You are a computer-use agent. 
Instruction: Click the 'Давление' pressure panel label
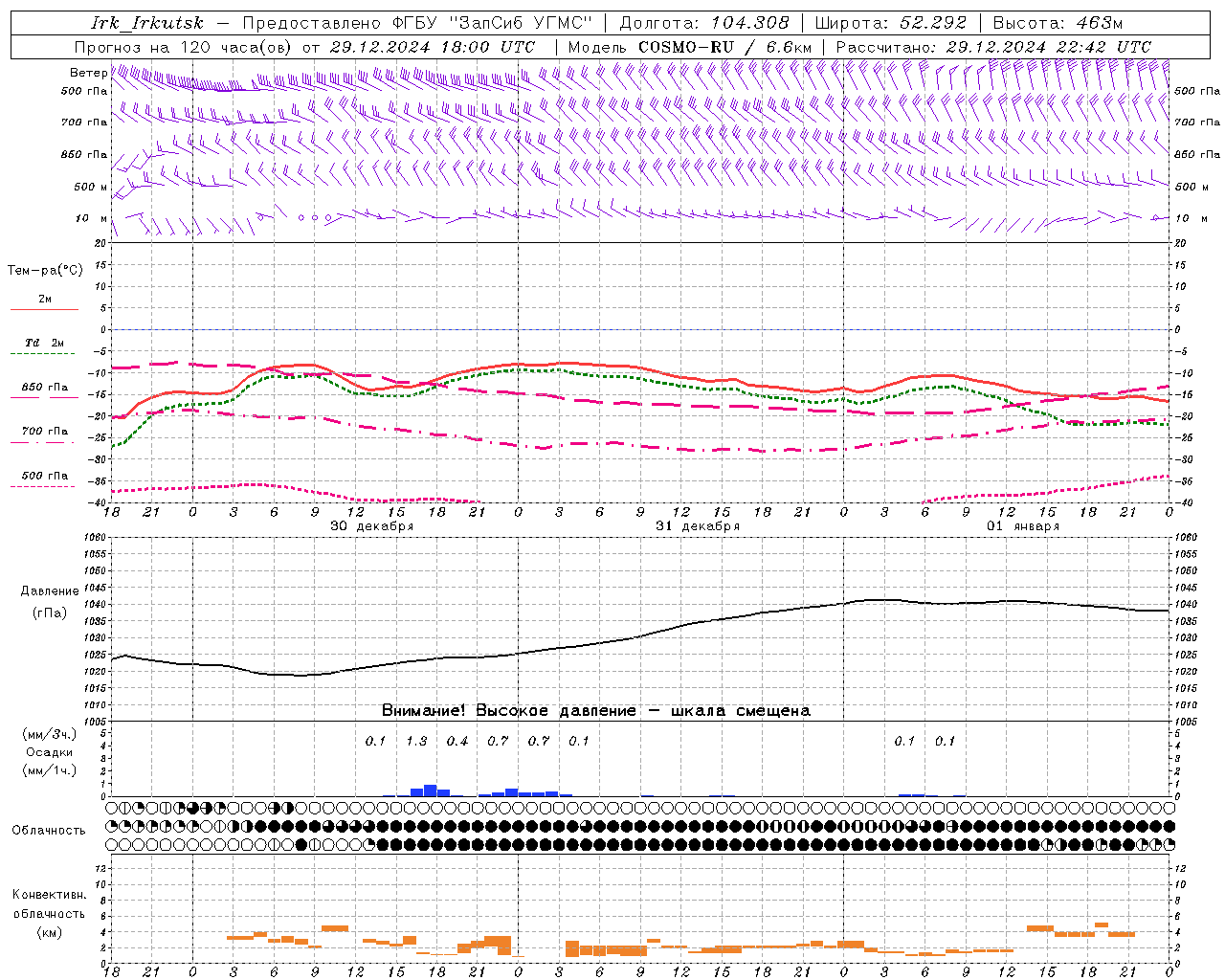point(50,591)
